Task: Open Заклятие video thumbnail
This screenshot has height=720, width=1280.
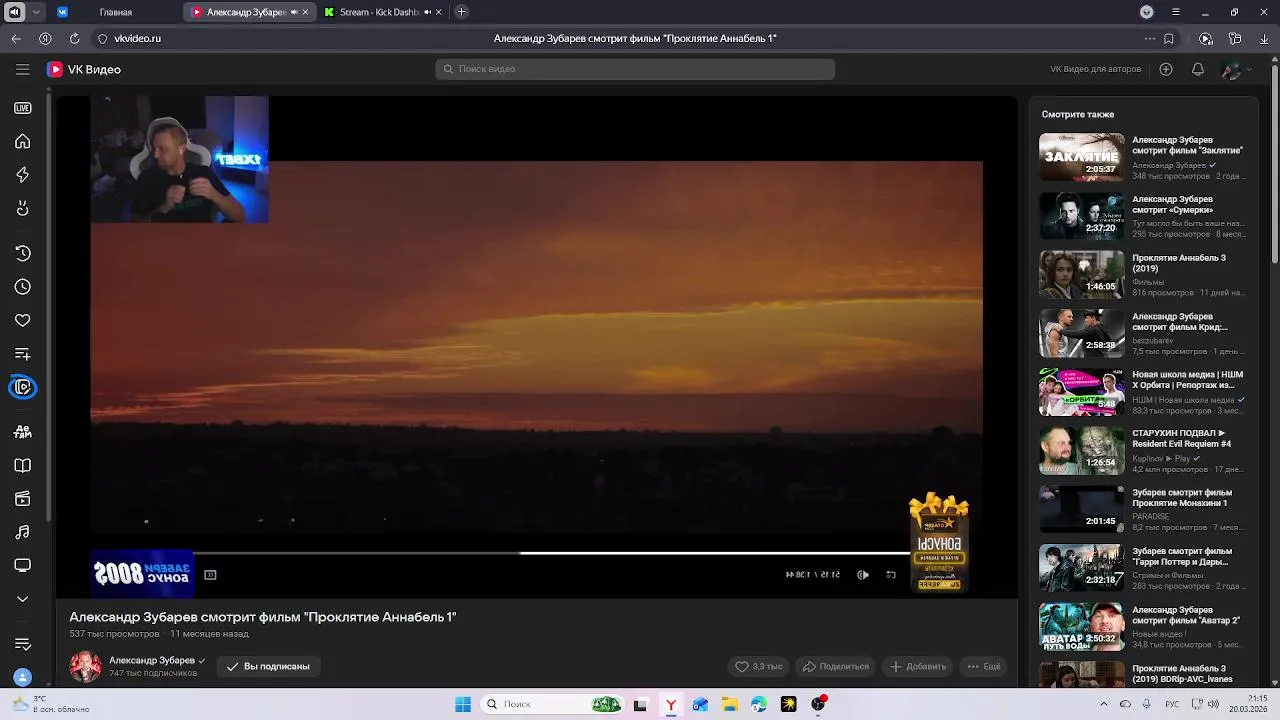Action: click(x=1081, y=157)
